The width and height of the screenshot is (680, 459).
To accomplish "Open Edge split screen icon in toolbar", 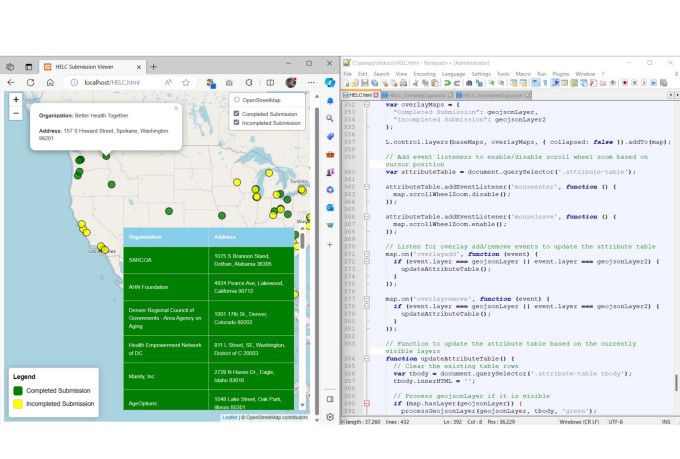I will point(270,82).
